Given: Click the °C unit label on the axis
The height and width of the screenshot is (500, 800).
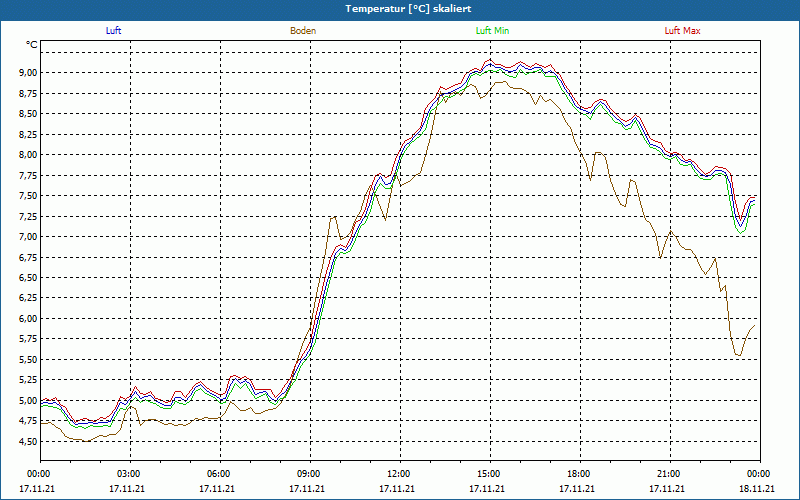Looking at the screenshot, I should click(32, 45).
